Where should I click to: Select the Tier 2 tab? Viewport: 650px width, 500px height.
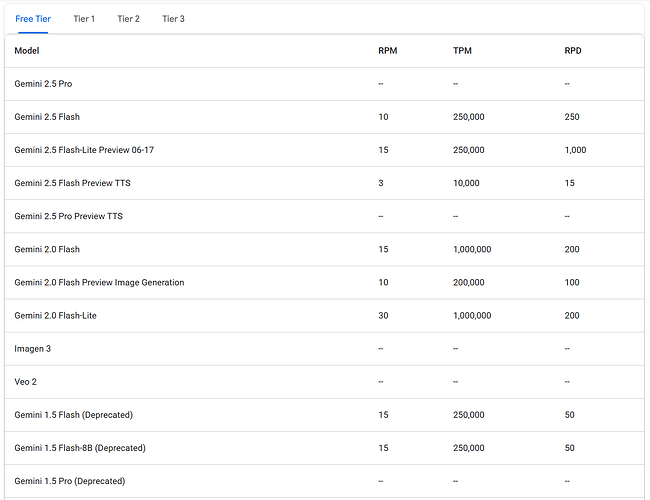coord(128,18)
